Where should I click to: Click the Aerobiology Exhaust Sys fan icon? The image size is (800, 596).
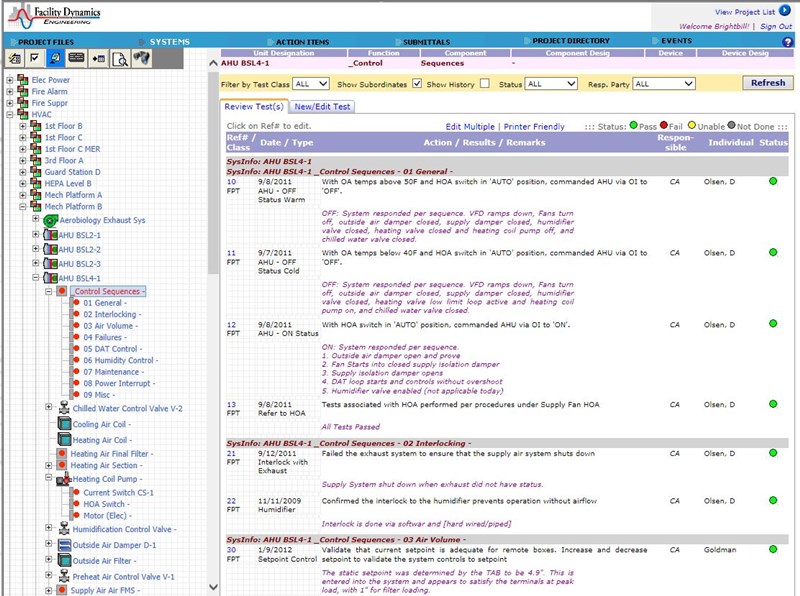pyautogui.click(x=50, y=220)
